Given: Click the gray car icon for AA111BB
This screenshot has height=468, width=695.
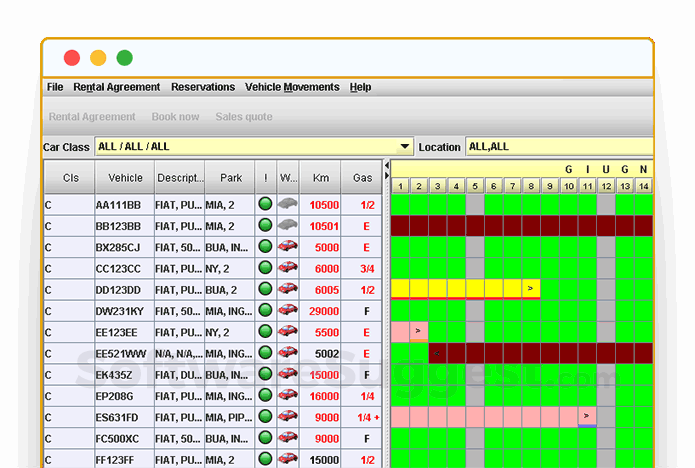Looking at the screenshot, I should 288,204.
